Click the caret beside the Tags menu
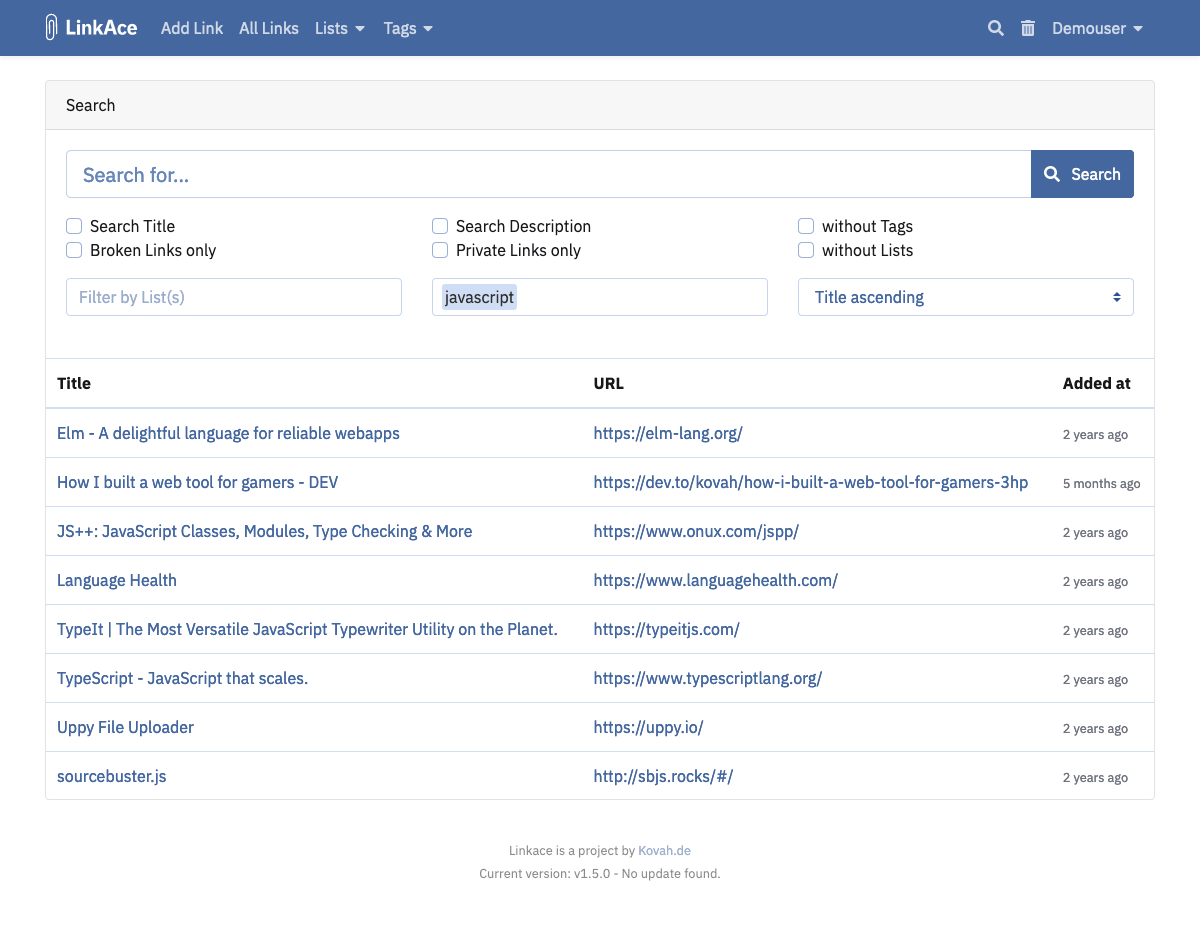The image size is (1200, 931). point(429,29)
